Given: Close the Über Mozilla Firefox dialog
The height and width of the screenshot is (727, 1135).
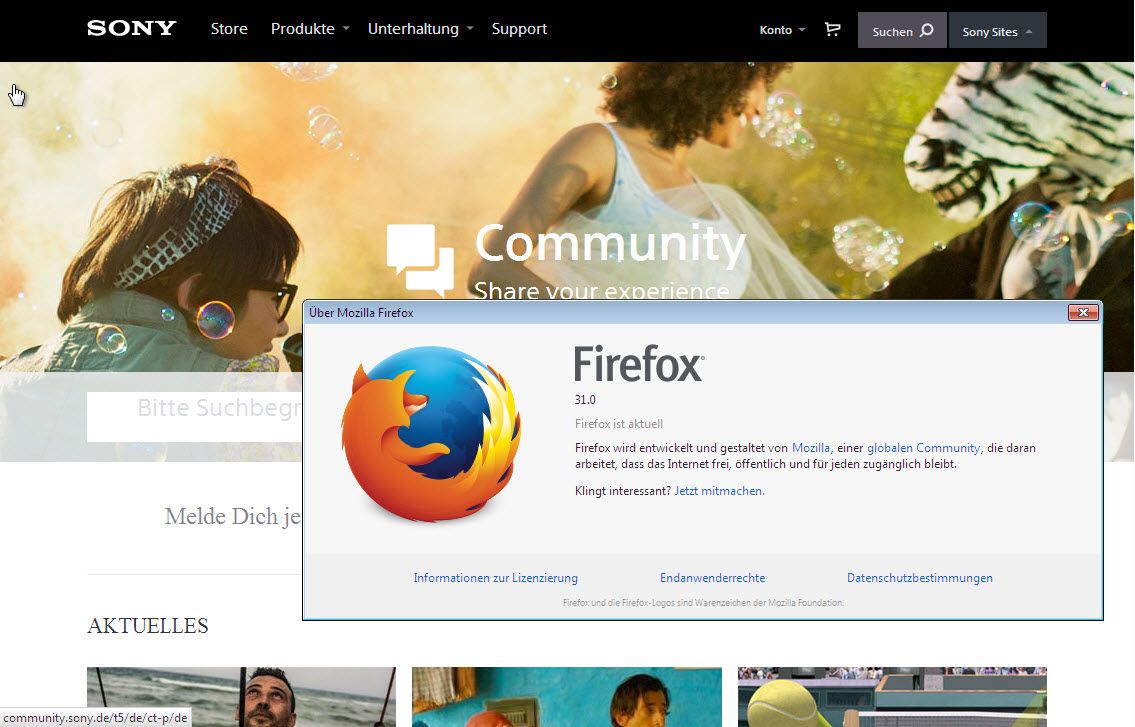Looking at the screenshot, I should click(1082, 313).
